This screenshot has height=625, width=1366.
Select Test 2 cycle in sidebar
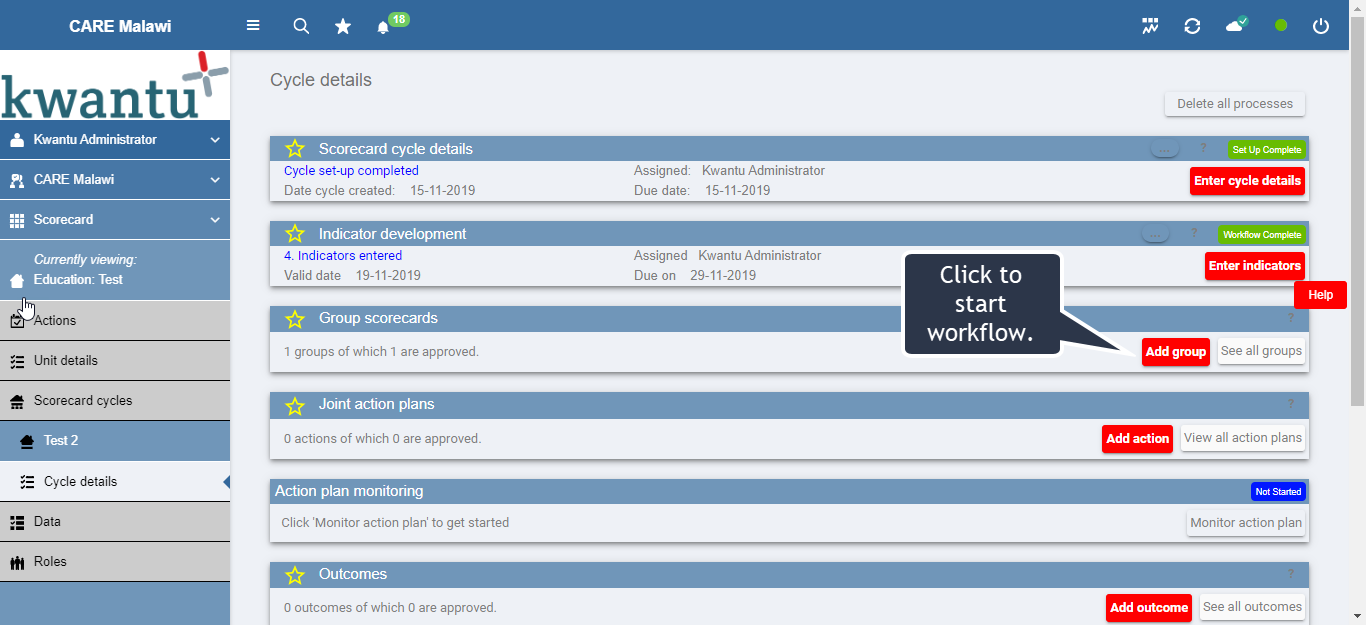(115, 441)
